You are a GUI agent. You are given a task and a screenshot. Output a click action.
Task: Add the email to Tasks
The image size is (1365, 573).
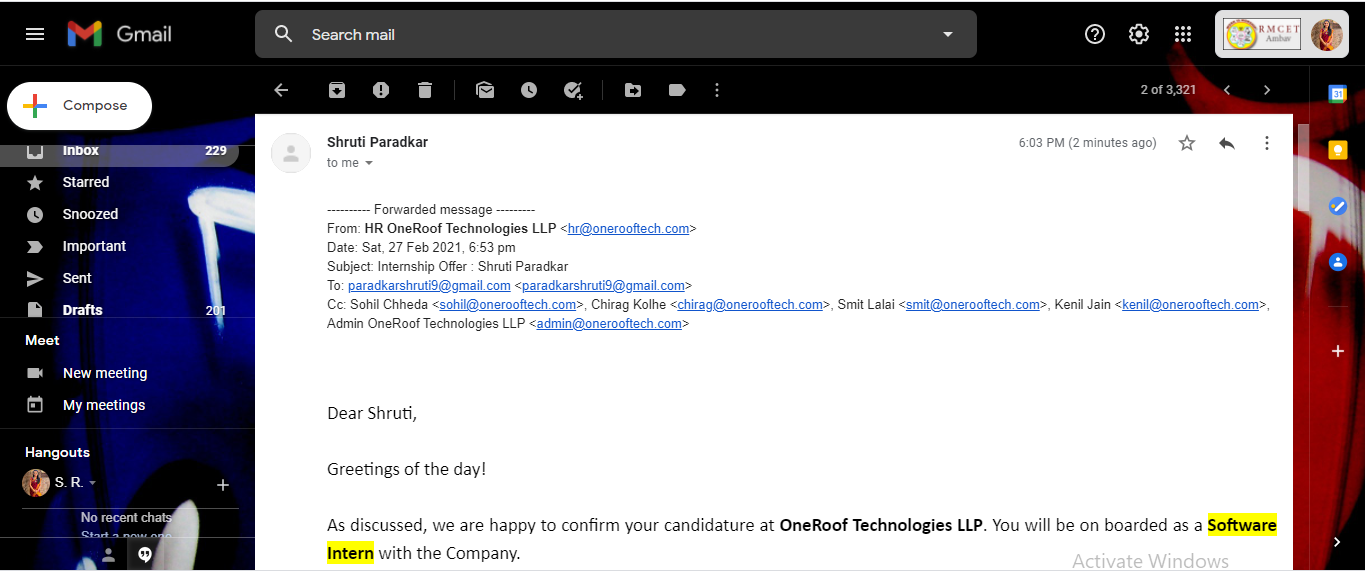click(x=573, y=90)
